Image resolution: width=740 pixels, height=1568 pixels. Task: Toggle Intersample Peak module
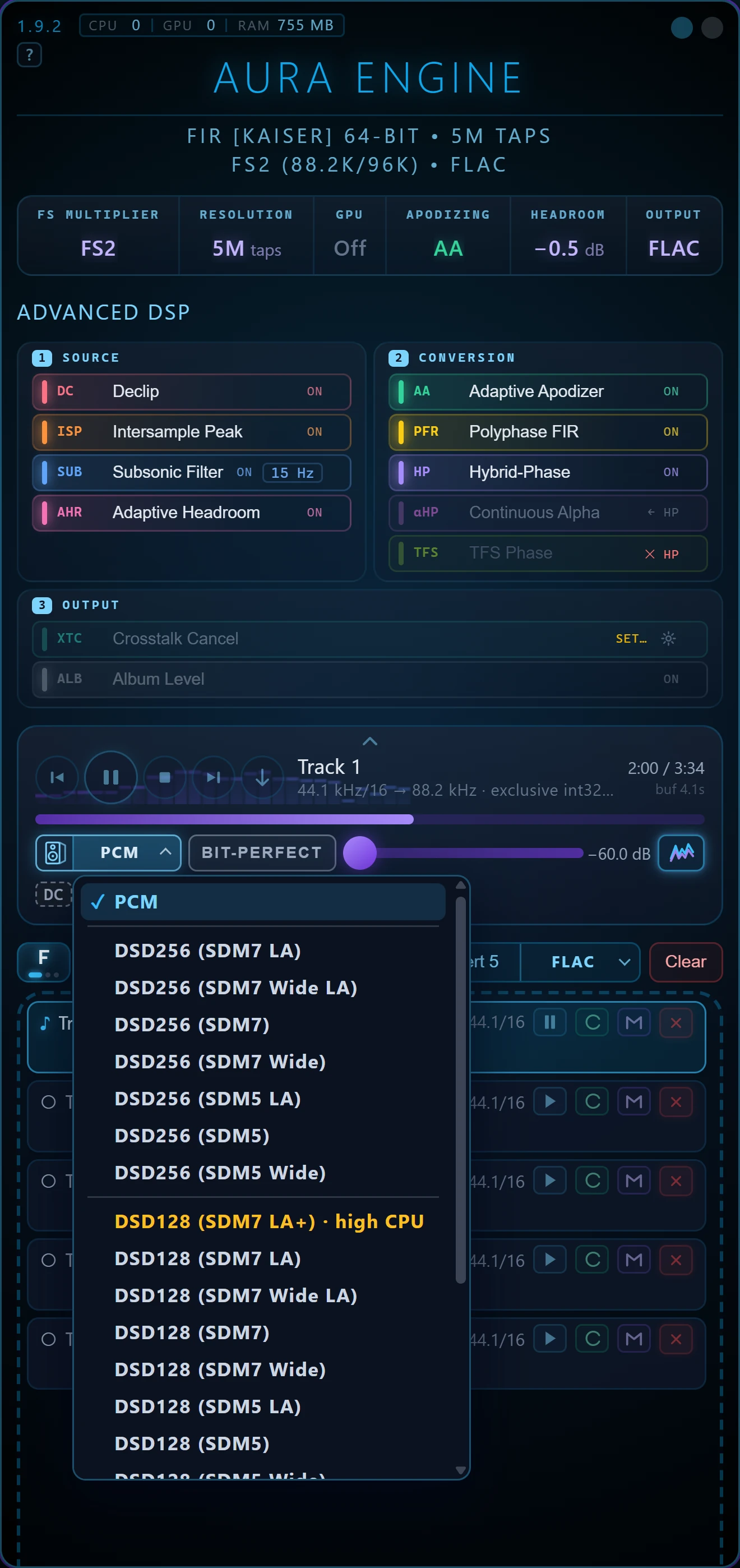(192, 432)
